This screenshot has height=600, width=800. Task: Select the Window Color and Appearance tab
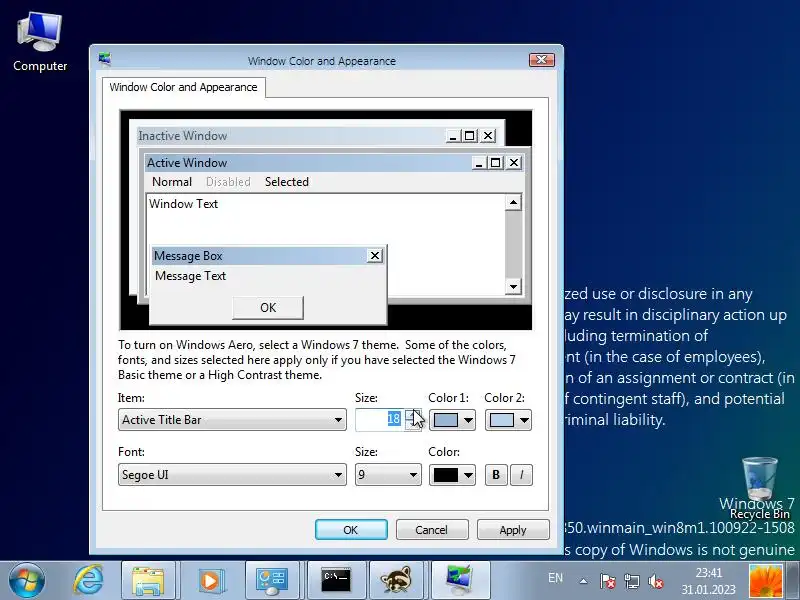(183, 87)
